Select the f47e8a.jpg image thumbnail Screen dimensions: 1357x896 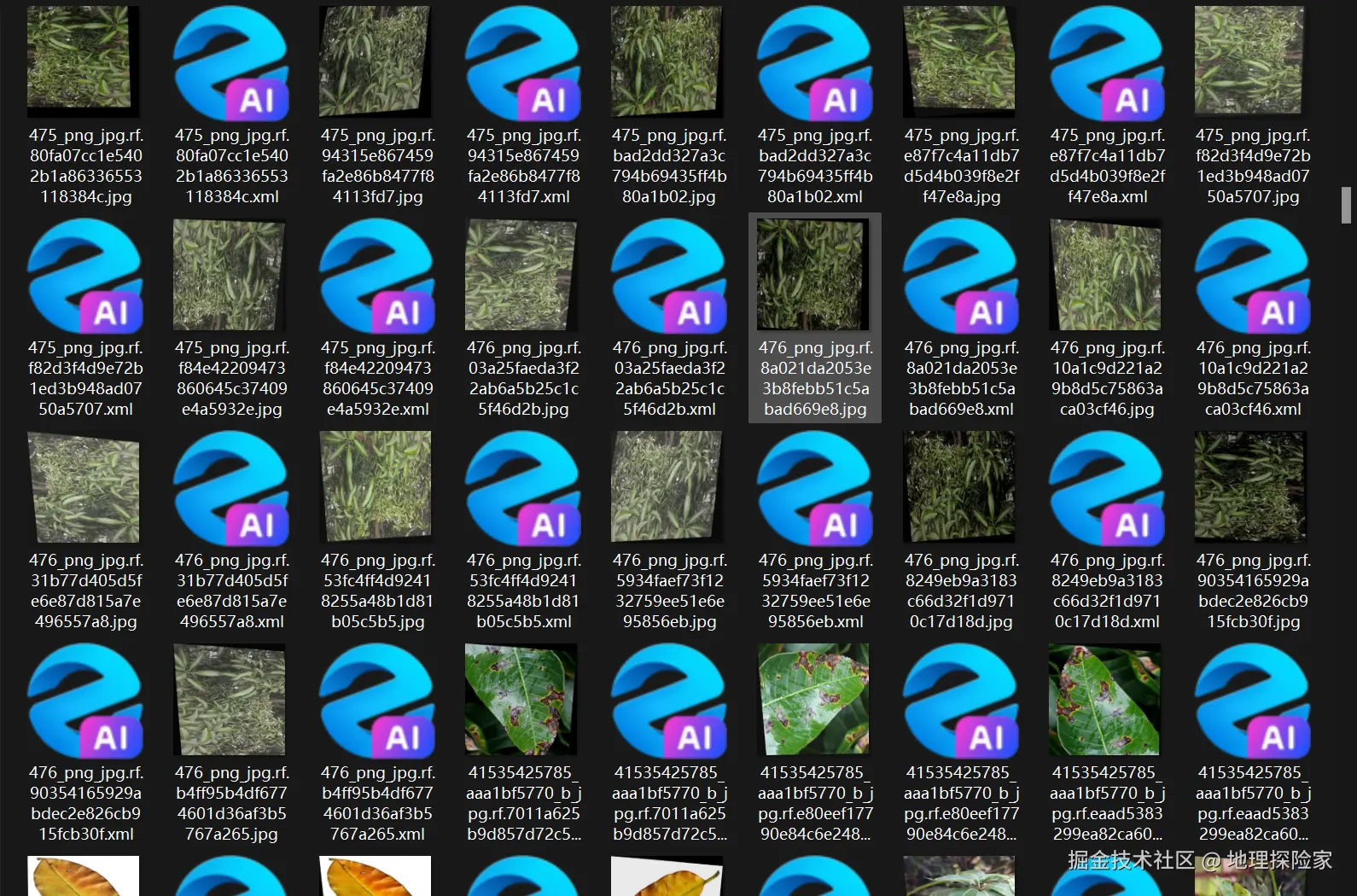959,61
